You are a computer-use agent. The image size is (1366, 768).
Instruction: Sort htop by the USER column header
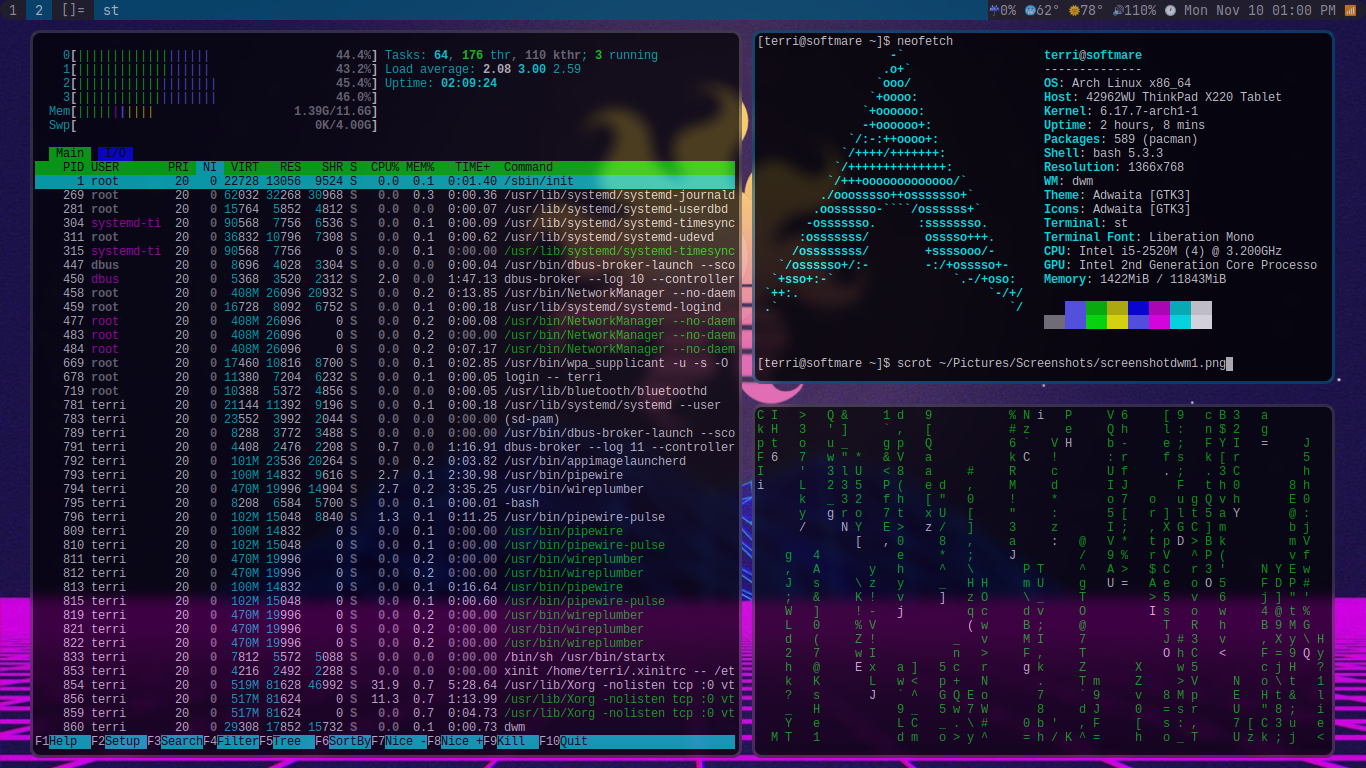click(x=105, y=167)
